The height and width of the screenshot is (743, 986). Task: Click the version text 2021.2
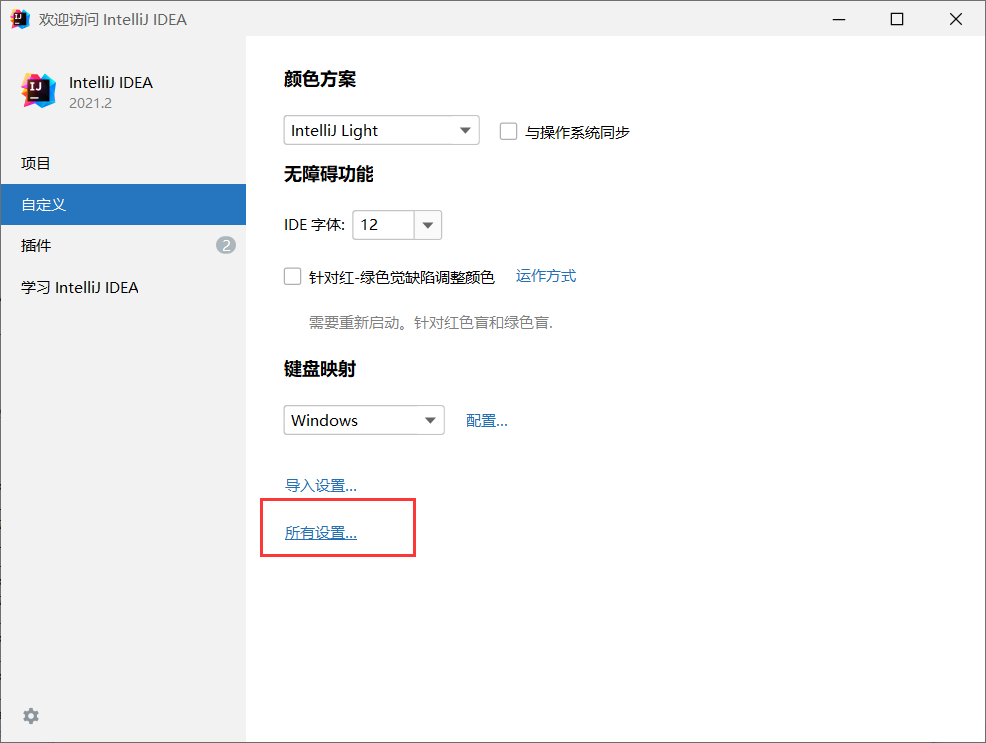click(91, 103)
